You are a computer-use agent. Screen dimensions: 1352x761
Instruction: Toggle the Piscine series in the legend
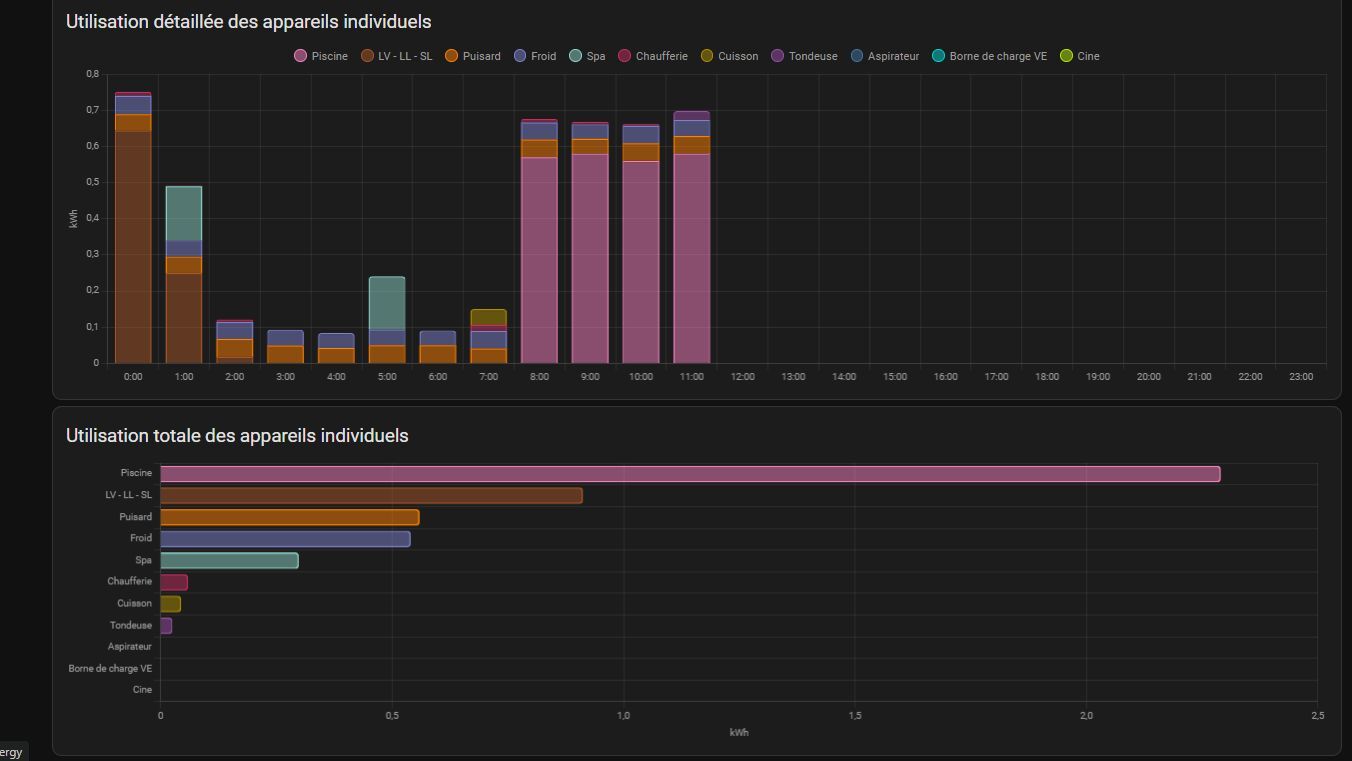click(320, 56)
